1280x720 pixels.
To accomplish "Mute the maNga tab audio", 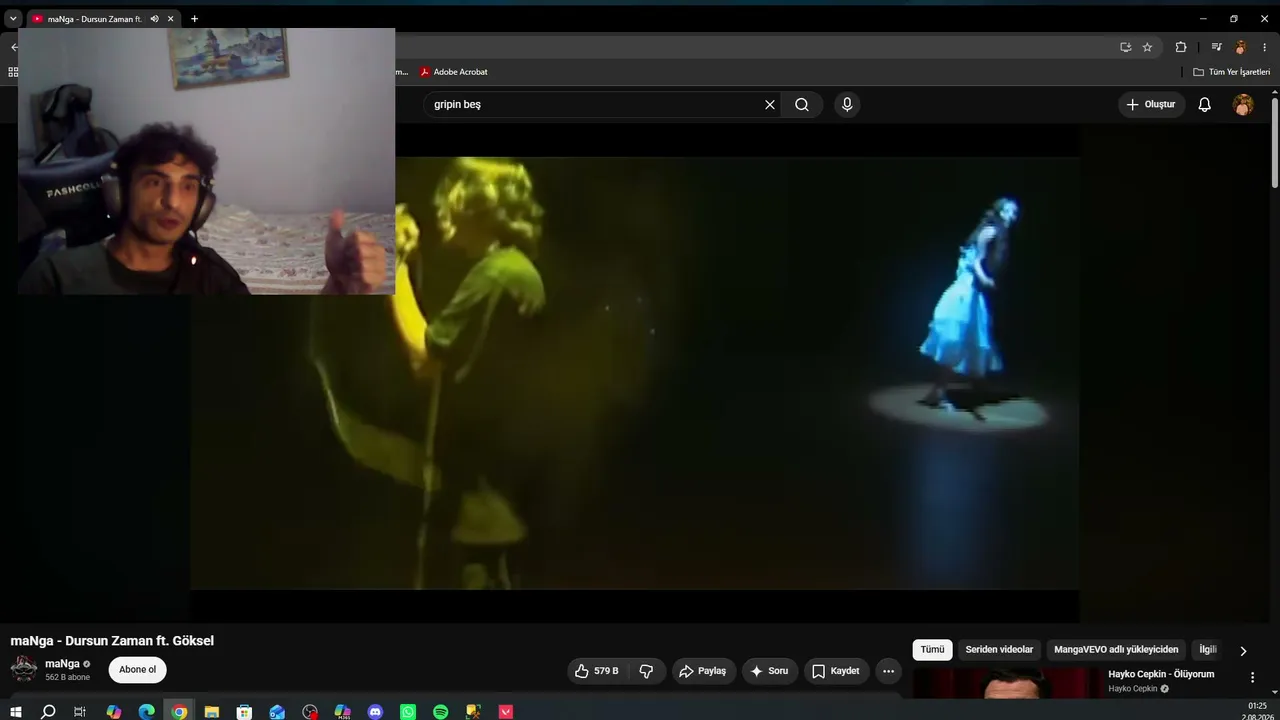I will point(154,19).
